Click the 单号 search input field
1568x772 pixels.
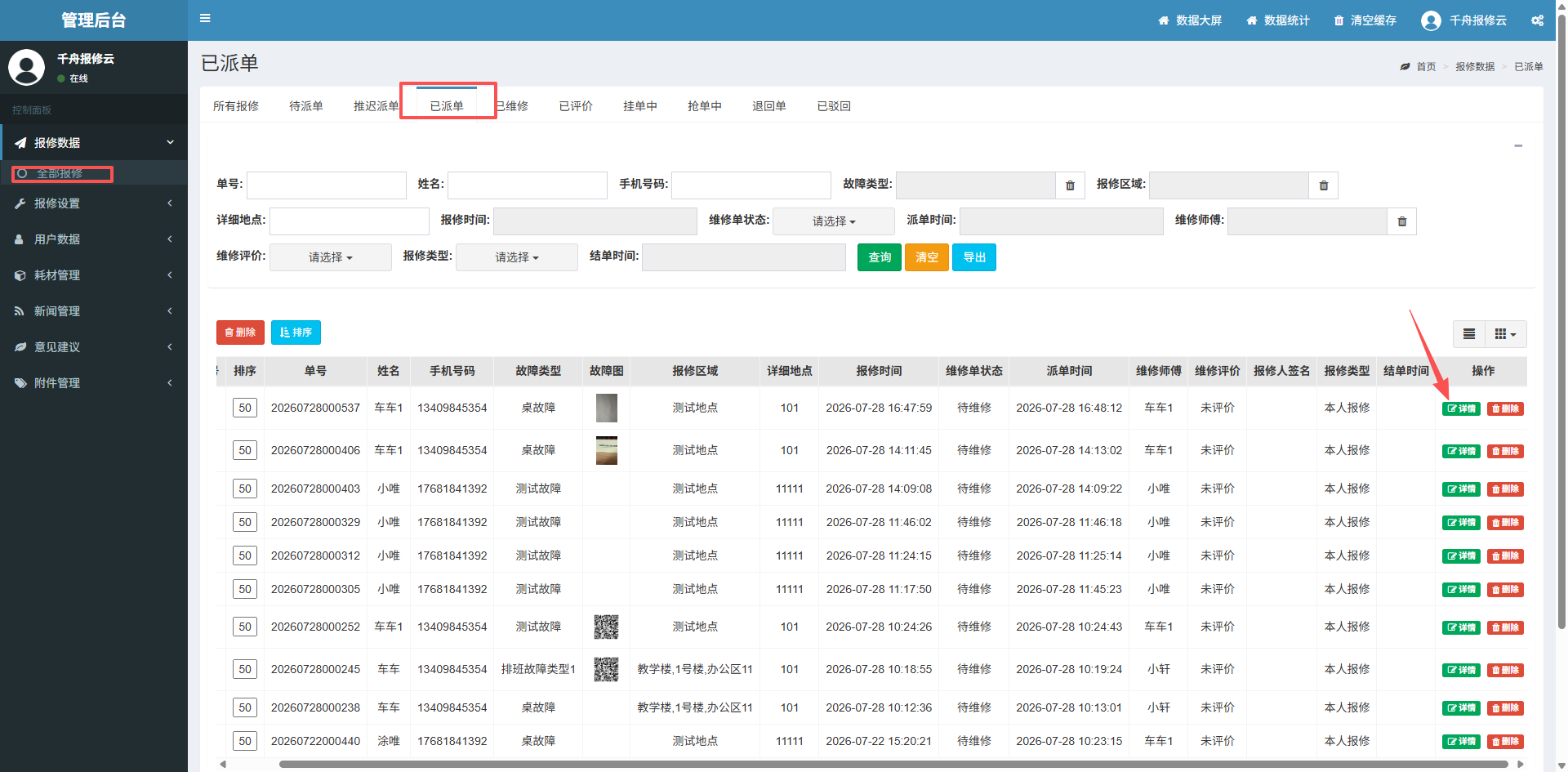click(327, 185)
